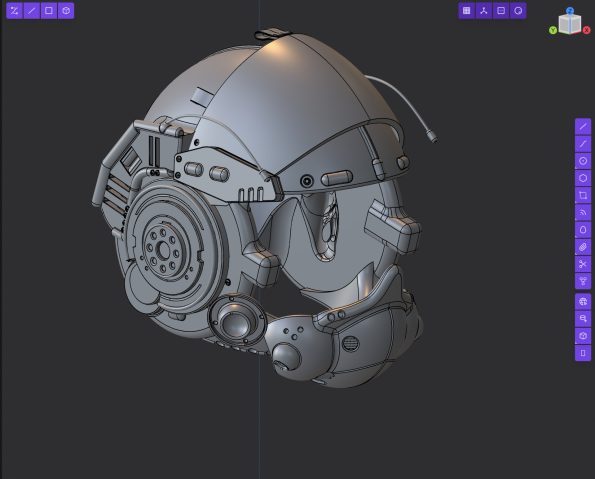Toggle construction axes icon
Image resolution: width=595 pixels, height=479 pixels.
[x=484, y=11]
